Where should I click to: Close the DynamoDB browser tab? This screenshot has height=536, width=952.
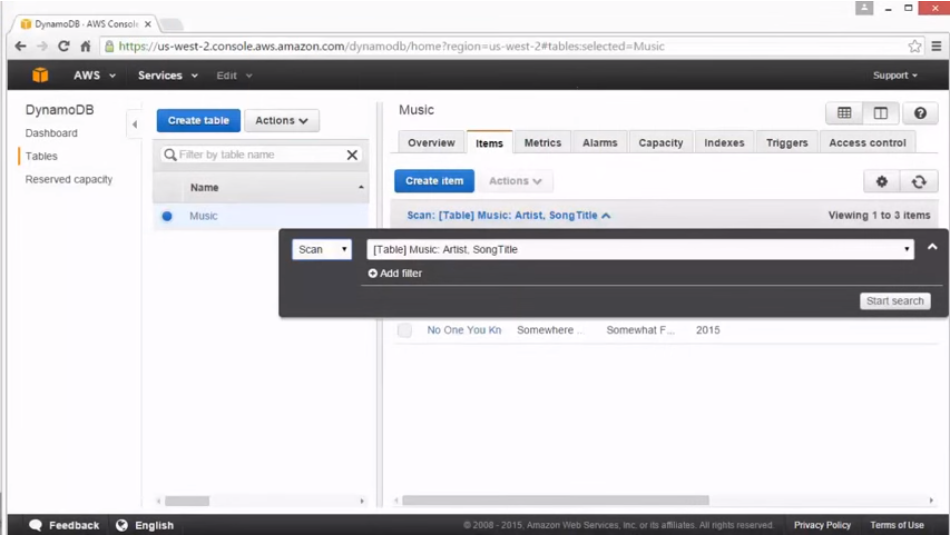pos(148,24)
